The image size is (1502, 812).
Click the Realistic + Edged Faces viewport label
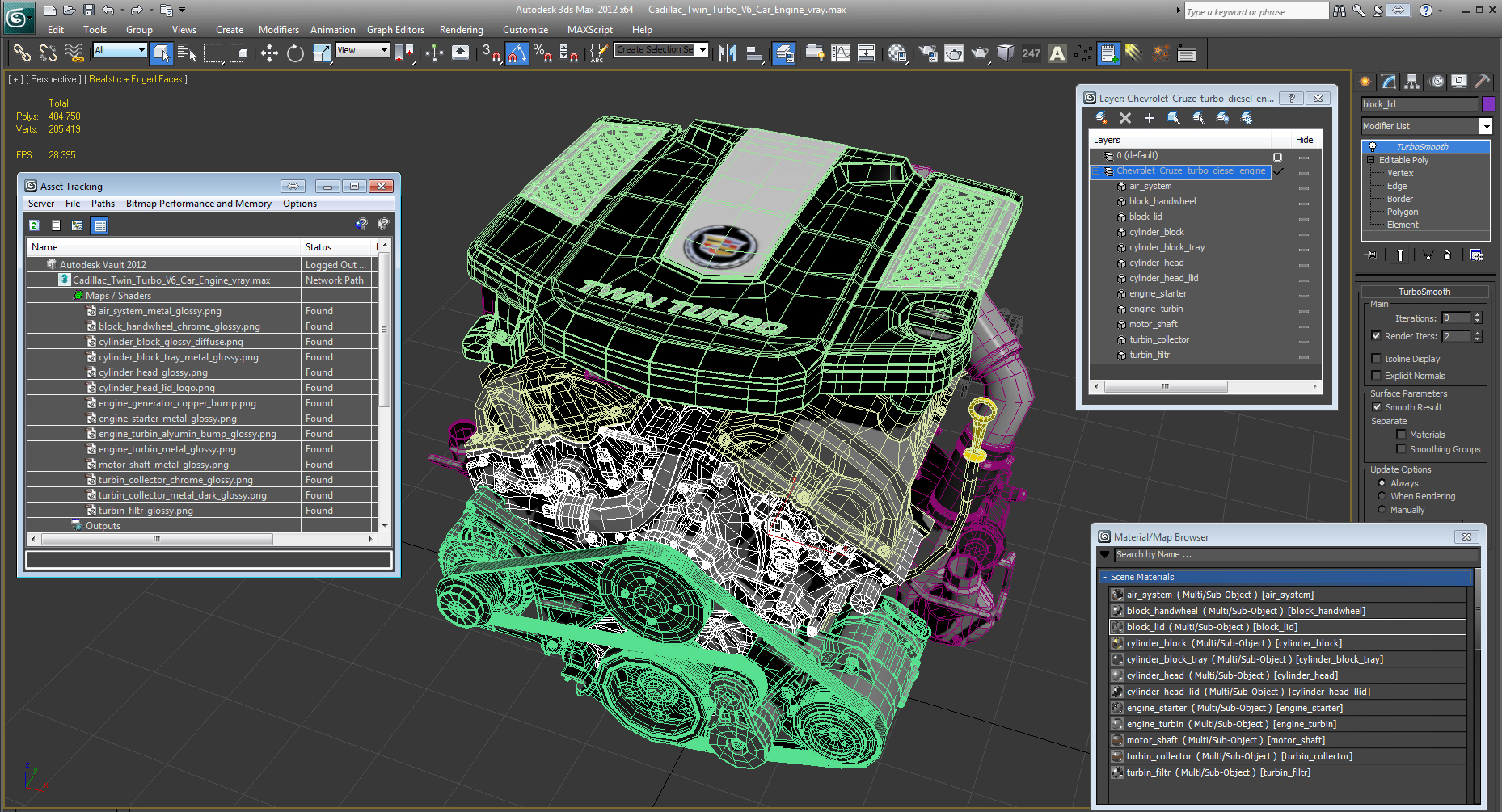(136, 79)
